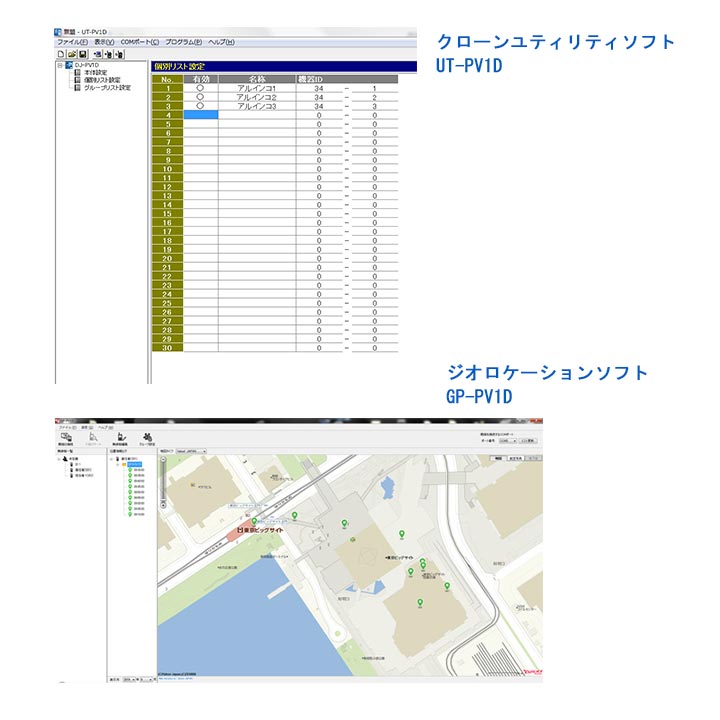Click the green location pin near 東京ビッグサイト label

coord(254,522)
